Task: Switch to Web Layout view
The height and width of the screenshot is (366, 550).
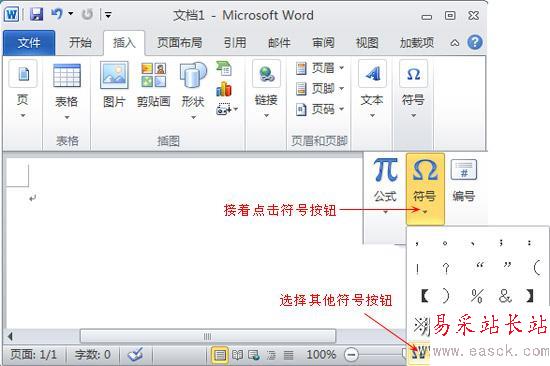Action: coord(254,355)
